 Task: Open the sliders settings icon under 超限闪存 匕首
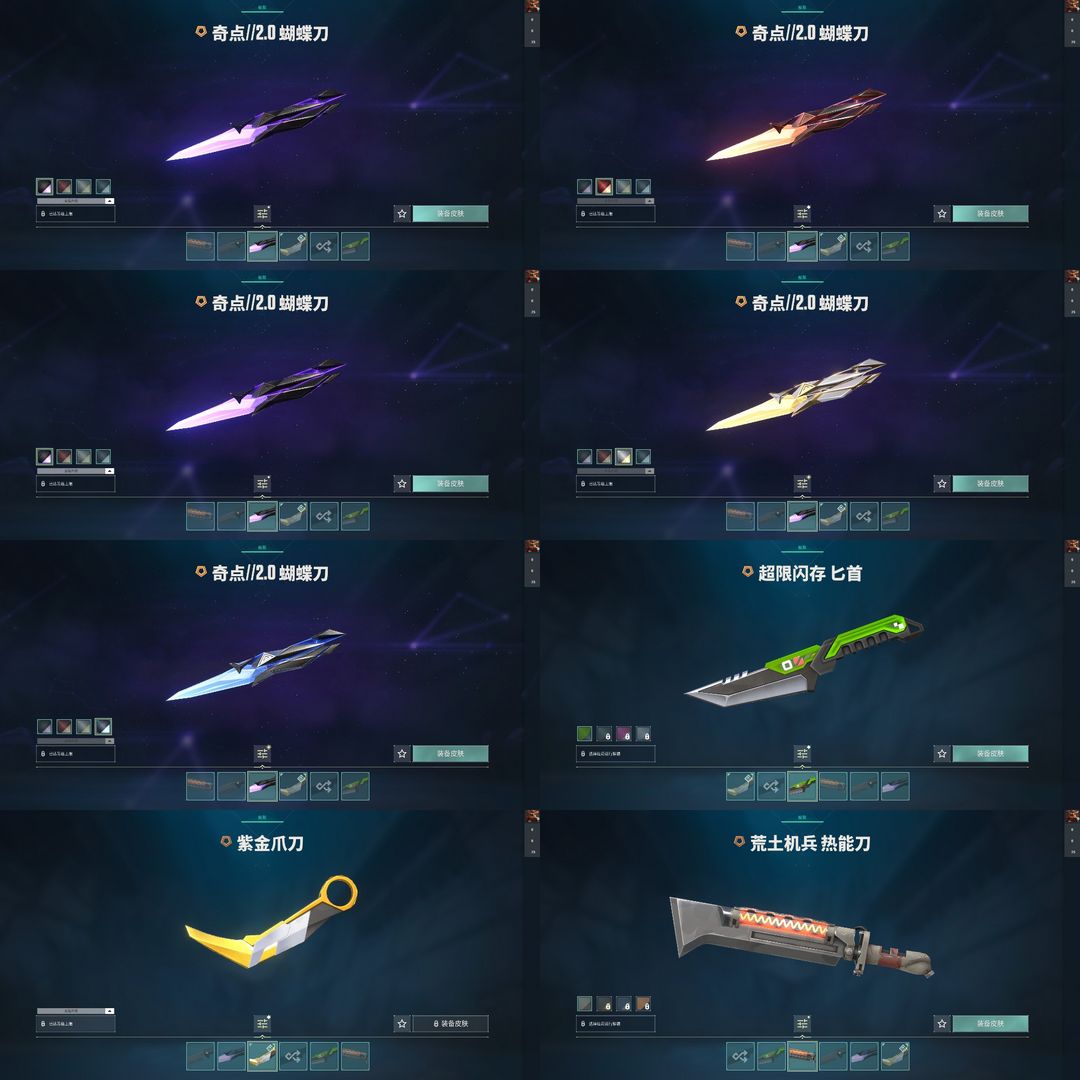click(802, 754)
